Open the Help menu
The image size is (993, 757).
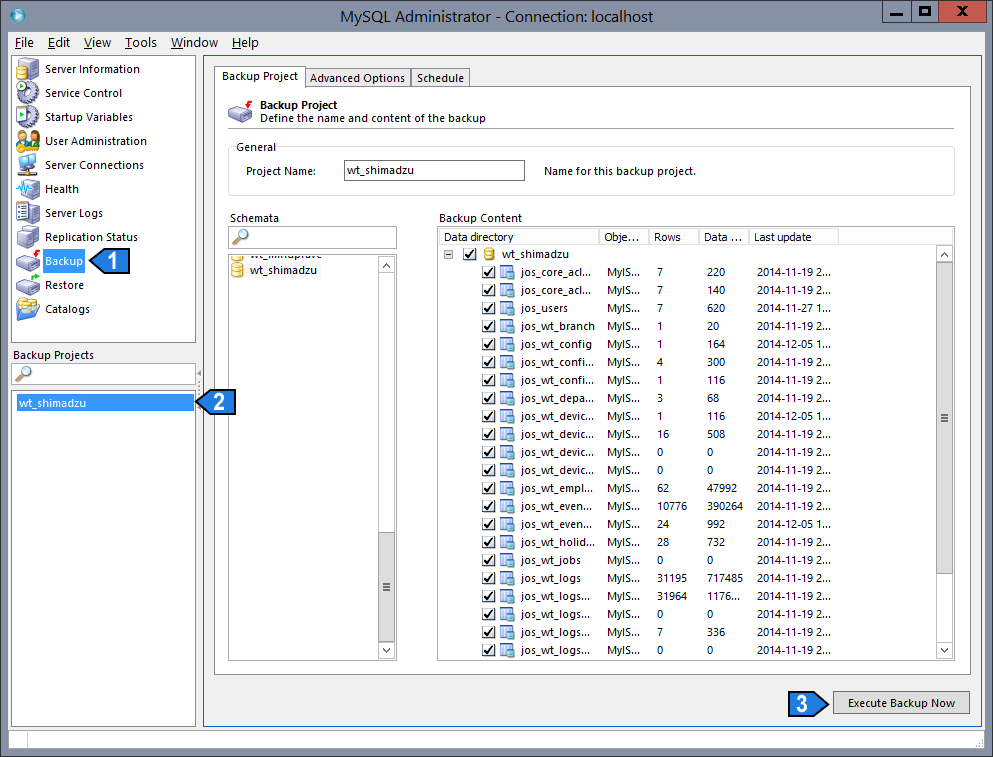point(245,42)
